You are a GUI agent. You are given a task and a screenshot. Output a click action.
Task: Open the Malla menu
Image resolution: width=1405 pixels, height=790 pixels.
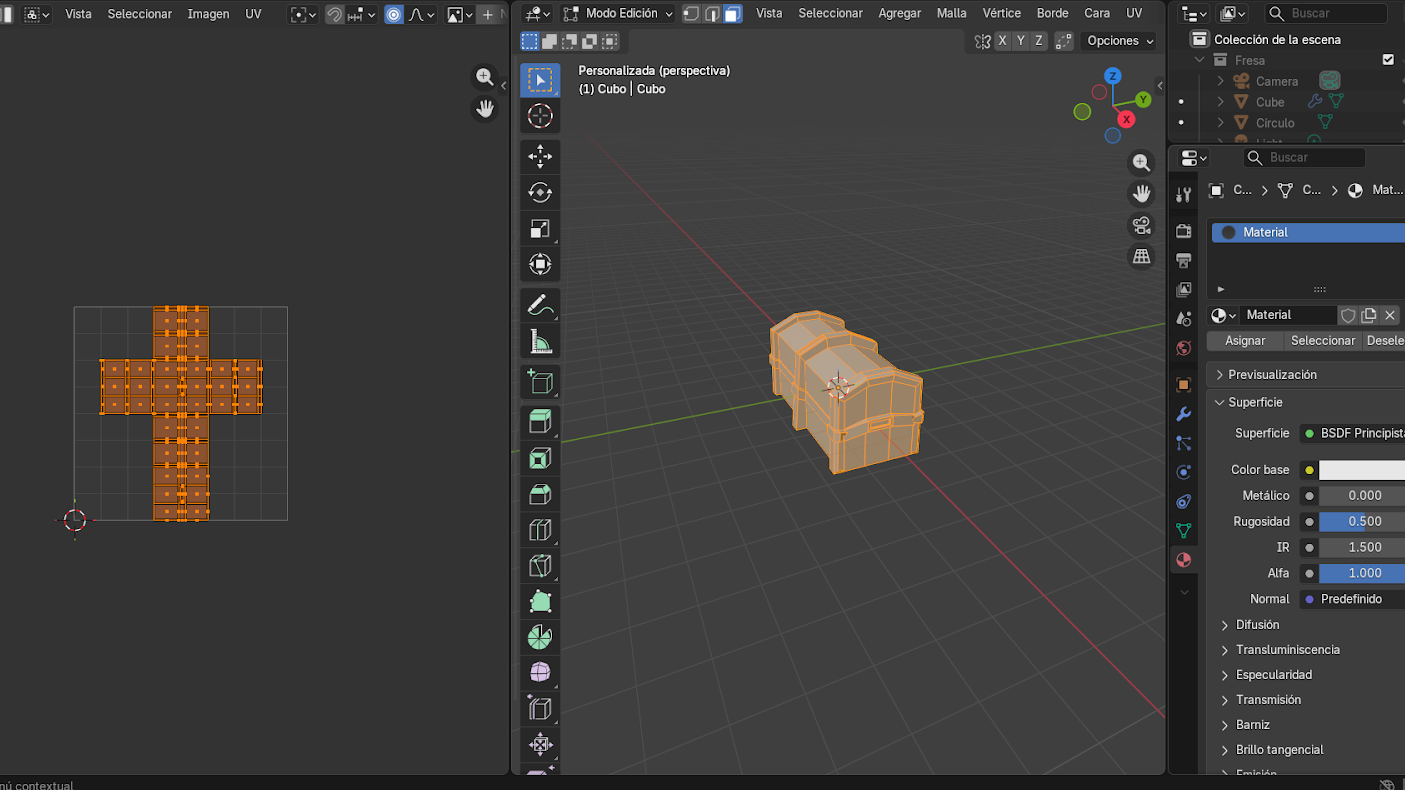coord(951,14)
